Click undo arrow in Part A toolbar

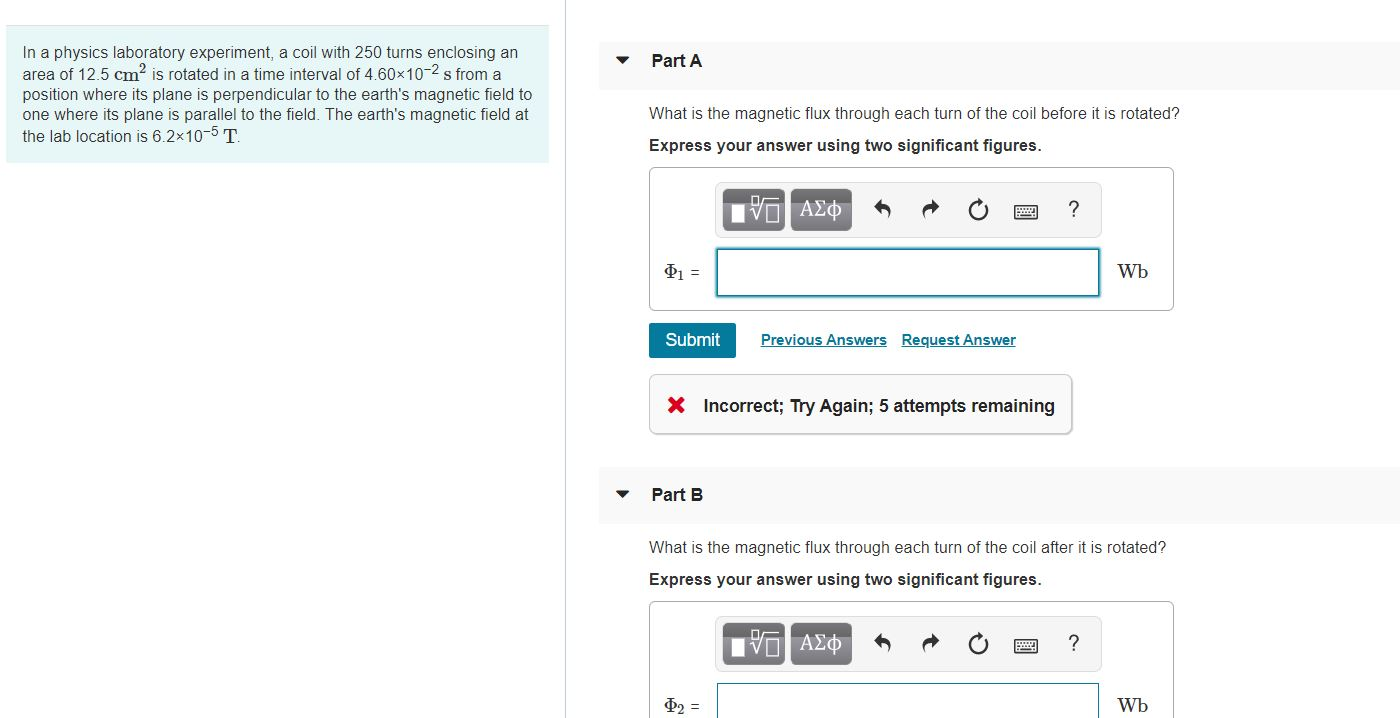click(x=882, y=210)
